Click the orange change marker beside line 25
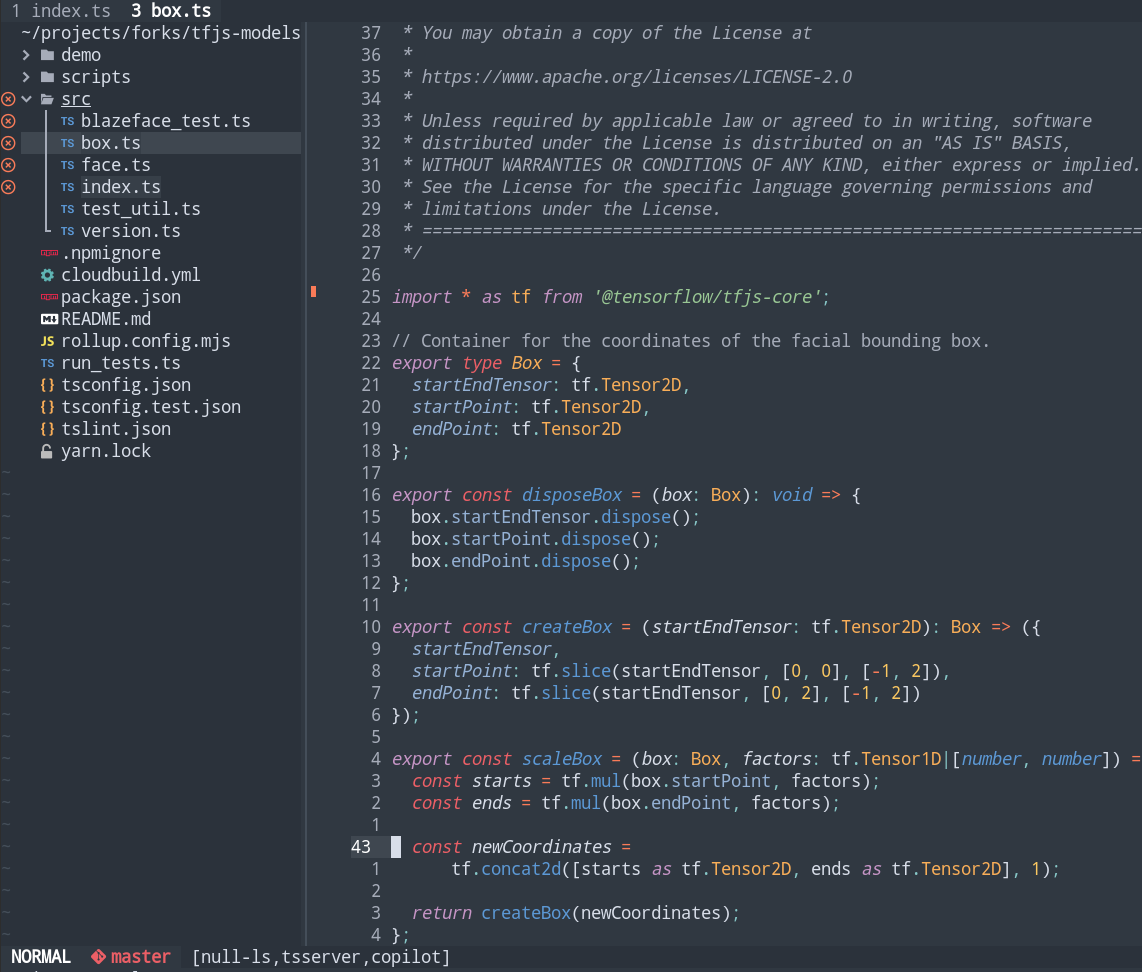This screenshot has width=1142, height=972. (x=313, y=291)
